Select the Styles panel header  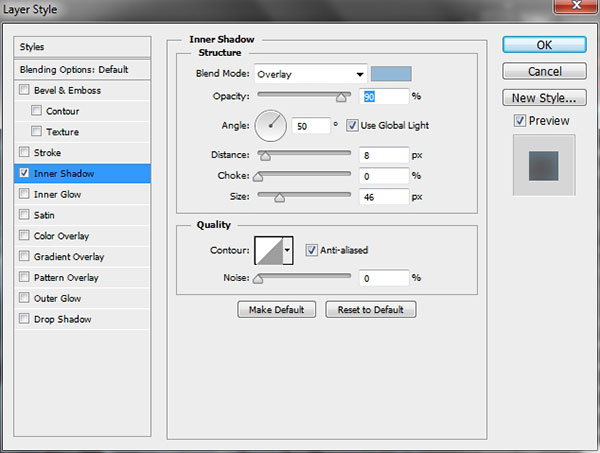pos(82,47)
